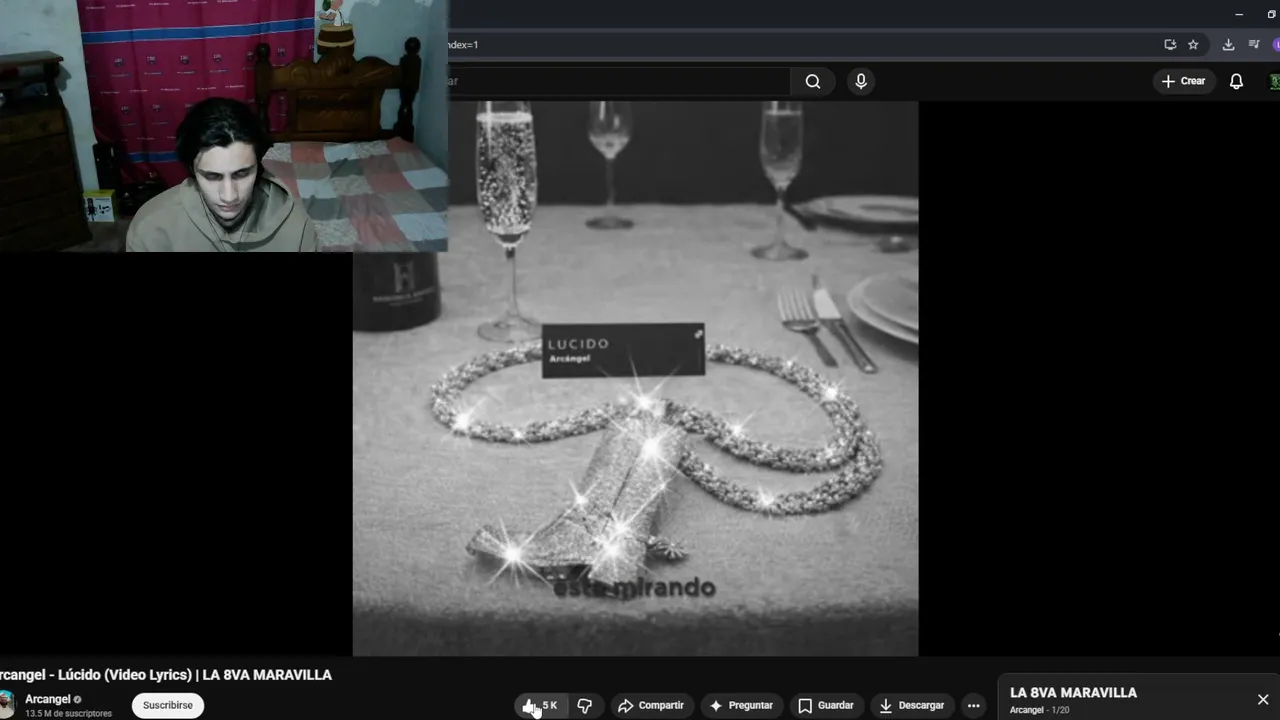Open the notifications bell
1280x720 pixels.
[x=1236, y=81]
